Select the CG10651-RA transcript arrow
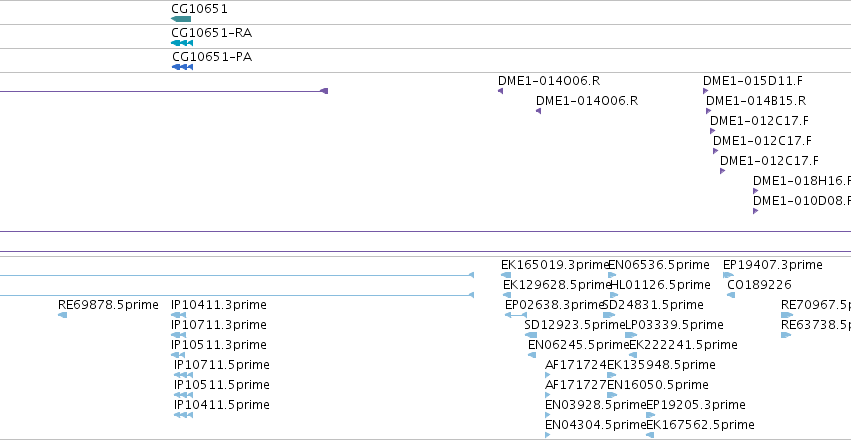This screenshot has width=851, height=440. [x=182, y=43]
